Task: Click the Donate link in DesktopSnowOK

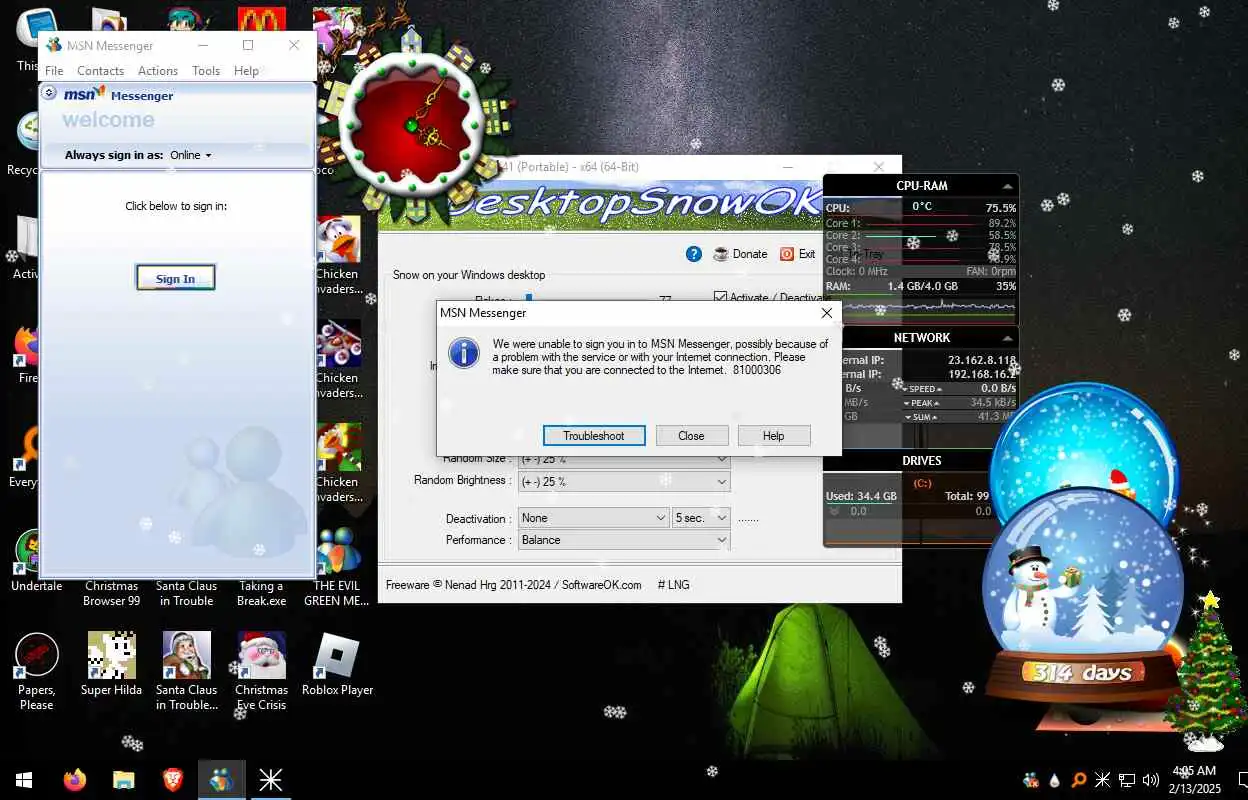Action: [741, 254]
